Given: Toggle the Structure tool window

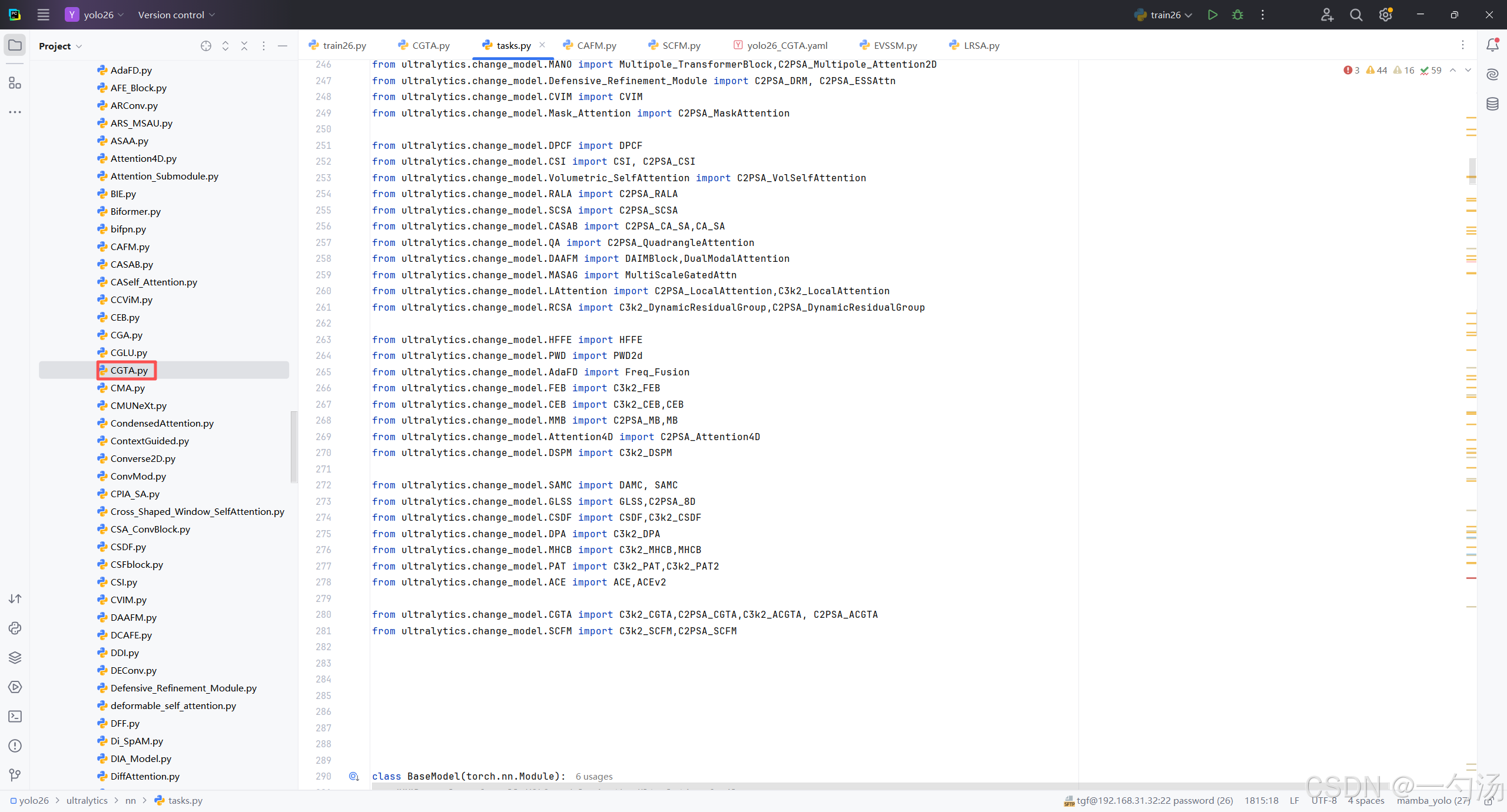Looking at the screenshot, I should point(15,83).
